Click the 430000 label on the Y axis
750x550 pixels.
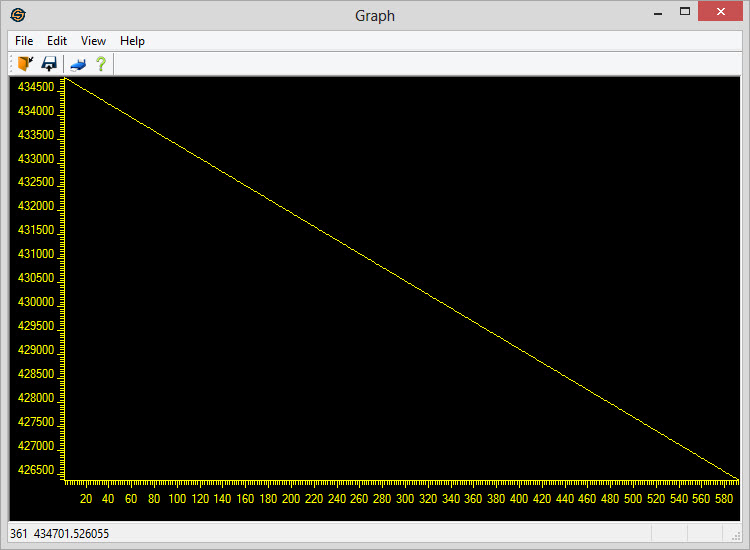pyautogui.click(x=35, y=302)
